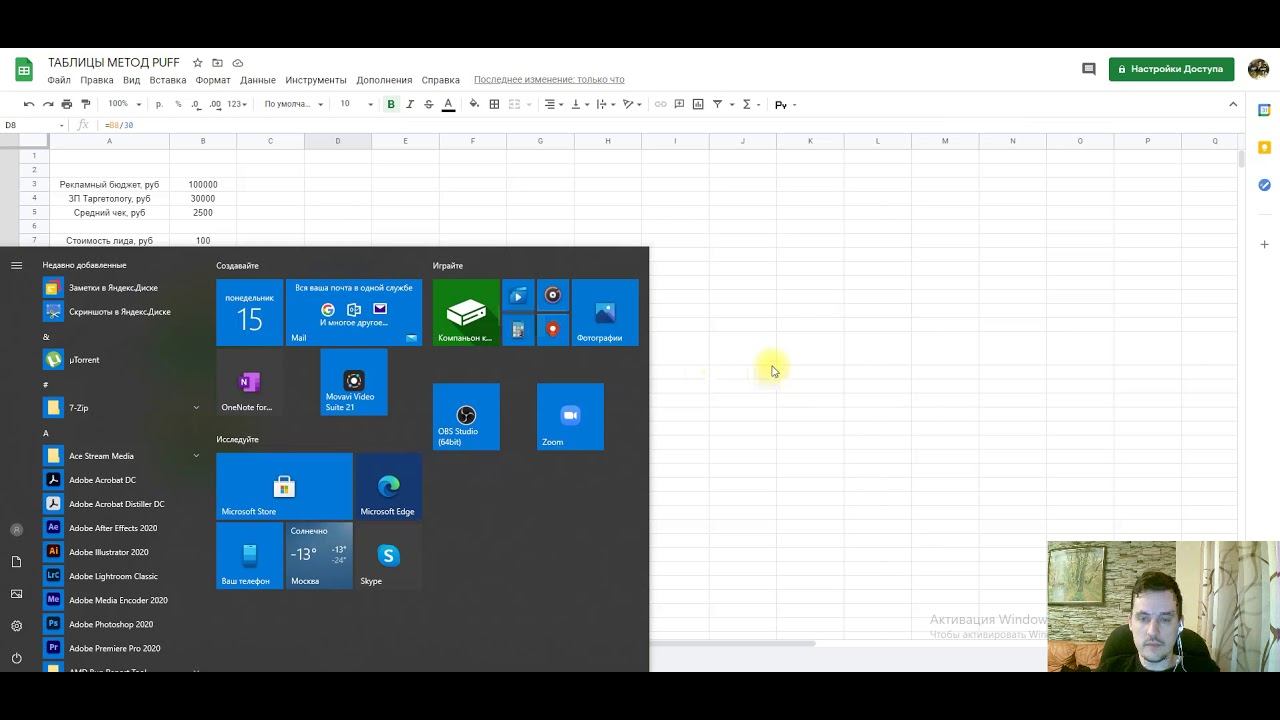
Task: Expand the 7-Zip folder in Start list
Action: click(121, 408)
